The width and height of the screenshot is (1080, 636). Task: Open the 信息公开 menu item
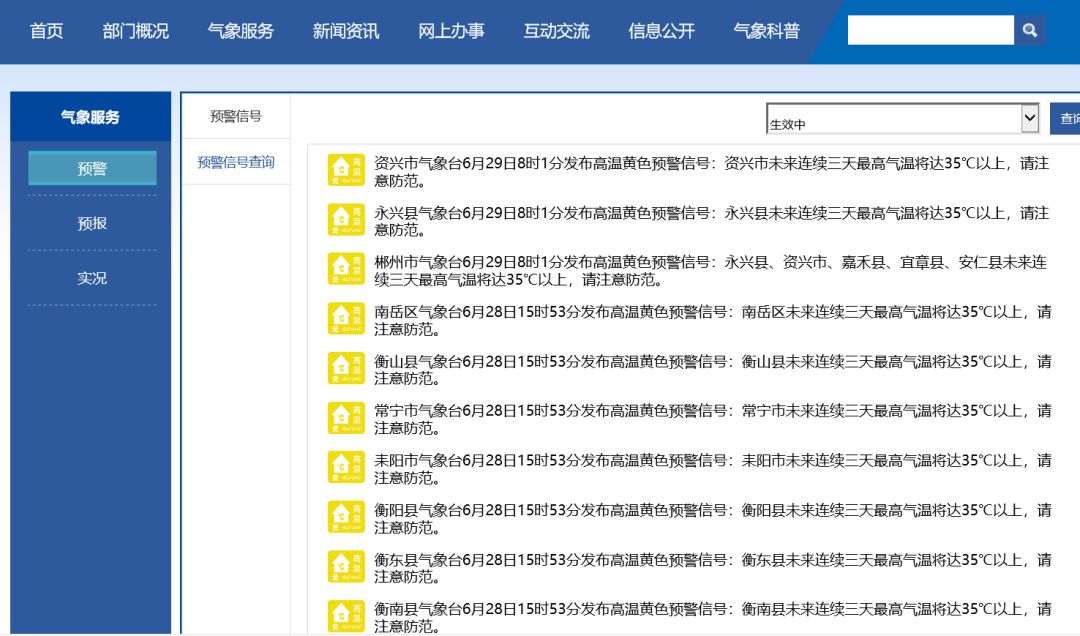pyautogui.click(x=661, y=31)
